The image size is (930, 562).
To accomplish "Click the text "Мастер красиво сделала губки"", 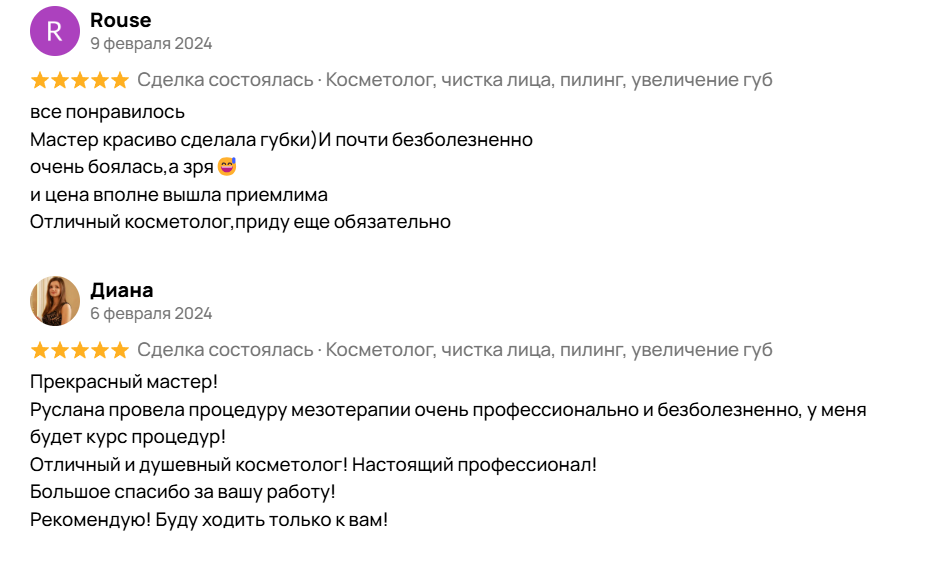I will 170,139.
